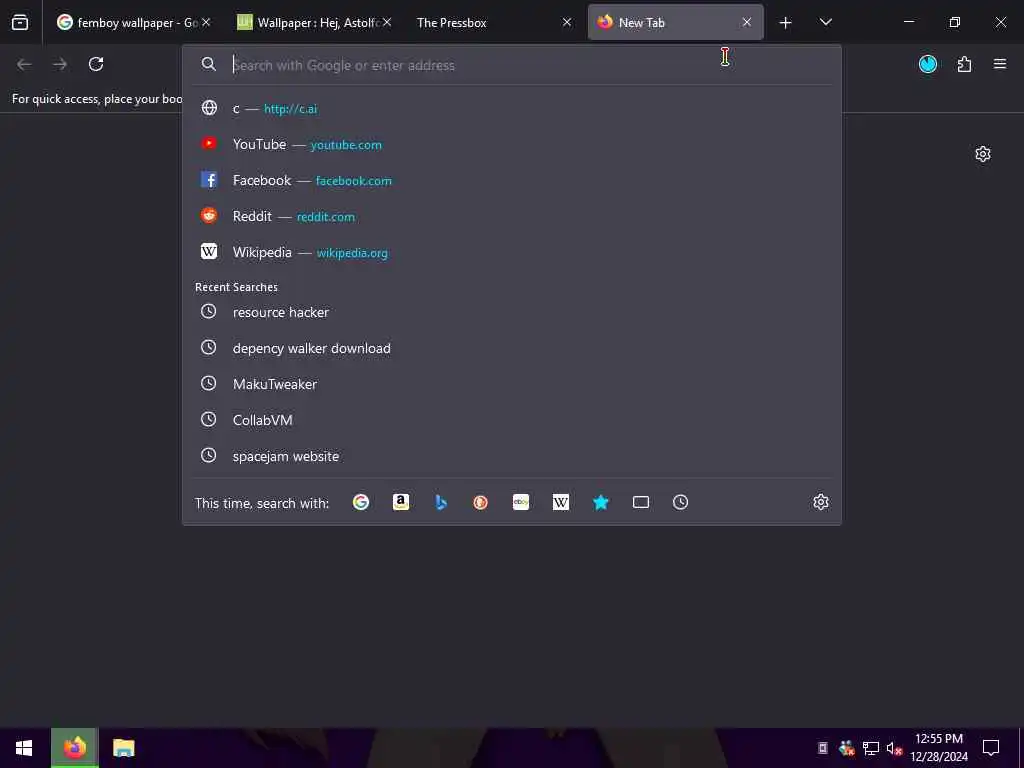Search this time with DuckDuckGo
1024x768 pixels.
(481, 502)
